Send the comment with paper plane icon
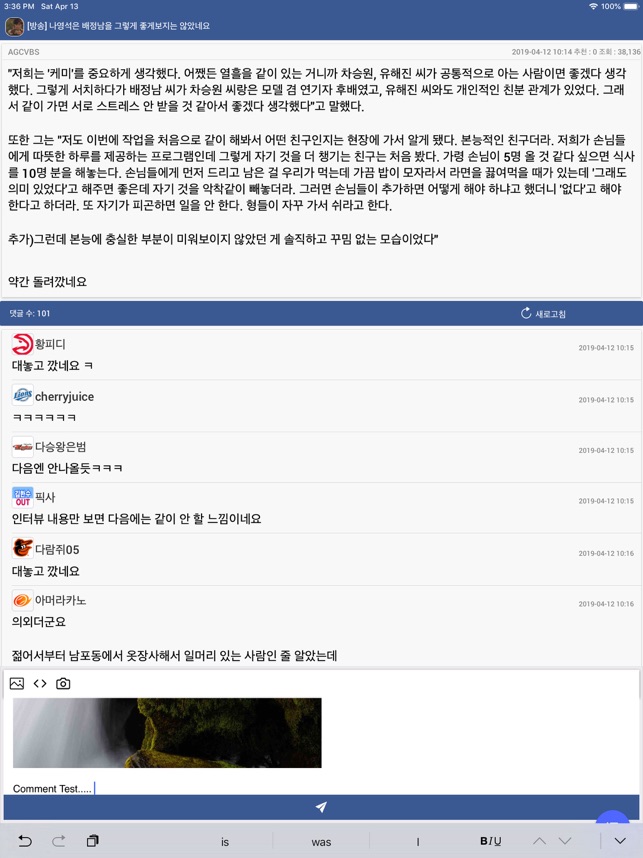 click(x=321, y=807)
